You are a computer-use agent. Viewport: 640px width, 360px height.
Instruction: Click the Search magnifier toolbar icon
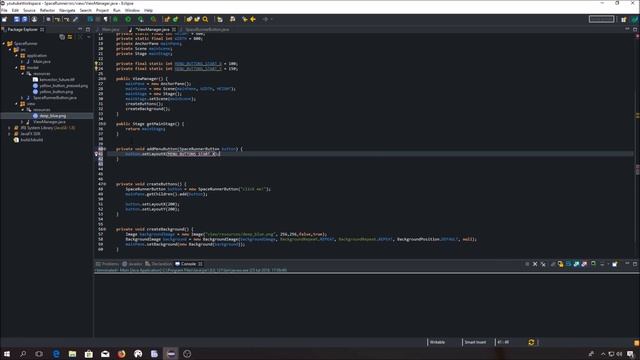tap(205, 19)
